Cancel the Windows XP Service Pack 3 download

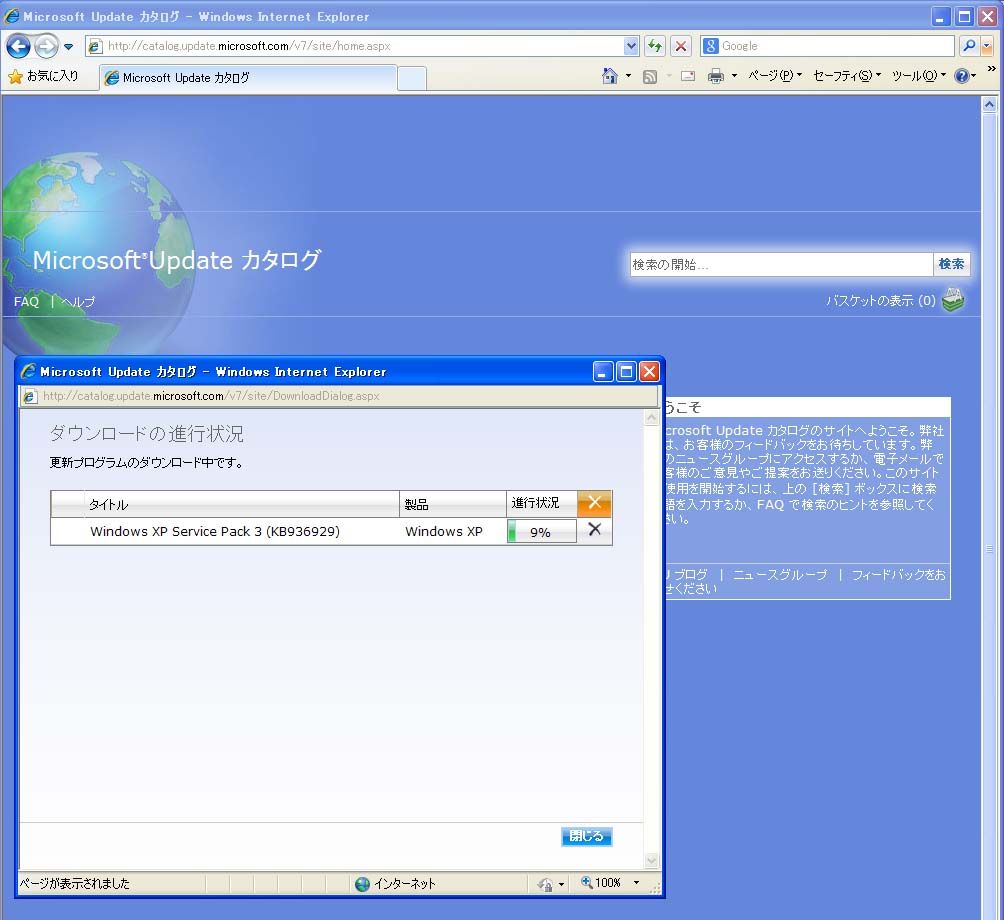point(594,530)
